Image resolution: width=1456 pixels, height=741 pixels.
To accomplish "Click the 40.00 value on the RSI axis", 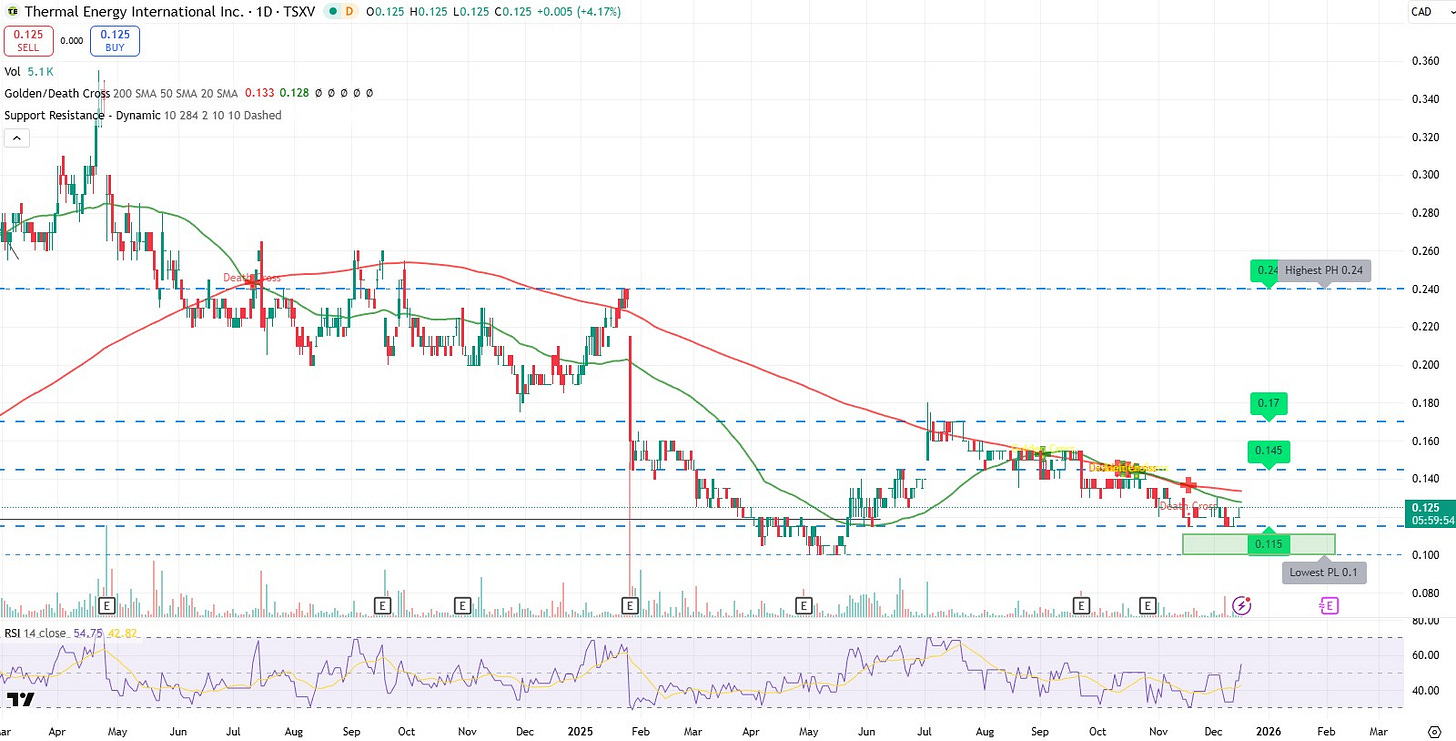I will pyautogui.click(x=1425, y=690).
